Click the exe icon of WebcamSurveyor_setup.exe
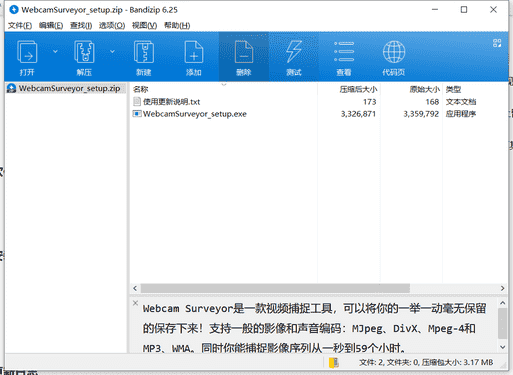The image size is (513, 375). click(137, 114)
